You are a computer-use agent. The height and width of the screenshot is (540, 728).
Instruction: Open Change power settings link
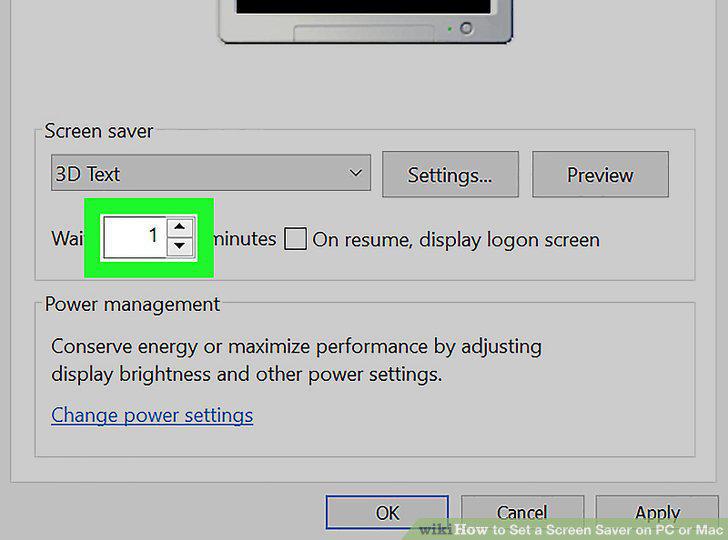(152, 415)
